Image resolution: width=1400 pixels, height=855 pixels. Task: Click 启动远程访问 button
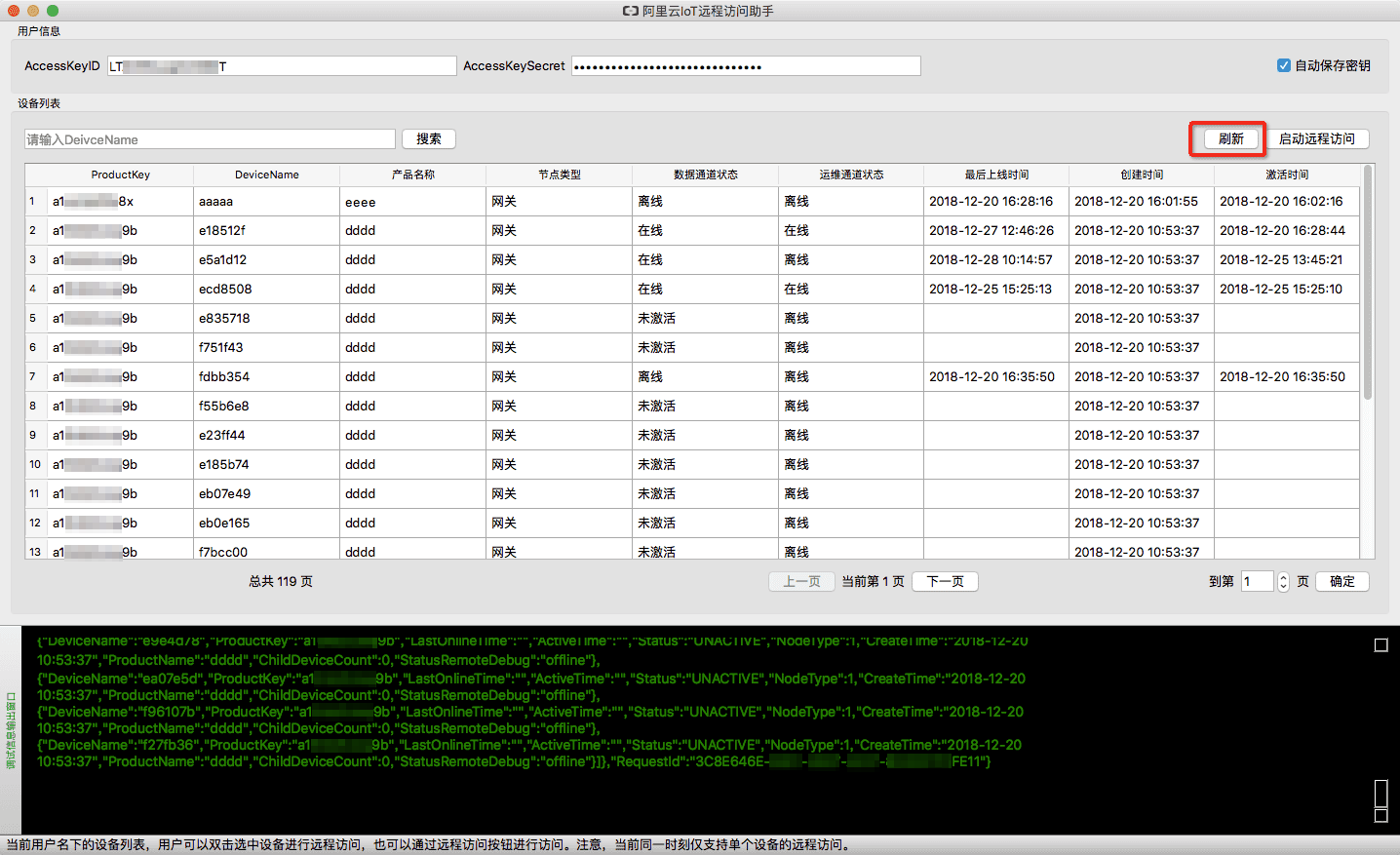[x=1317, y=139]
